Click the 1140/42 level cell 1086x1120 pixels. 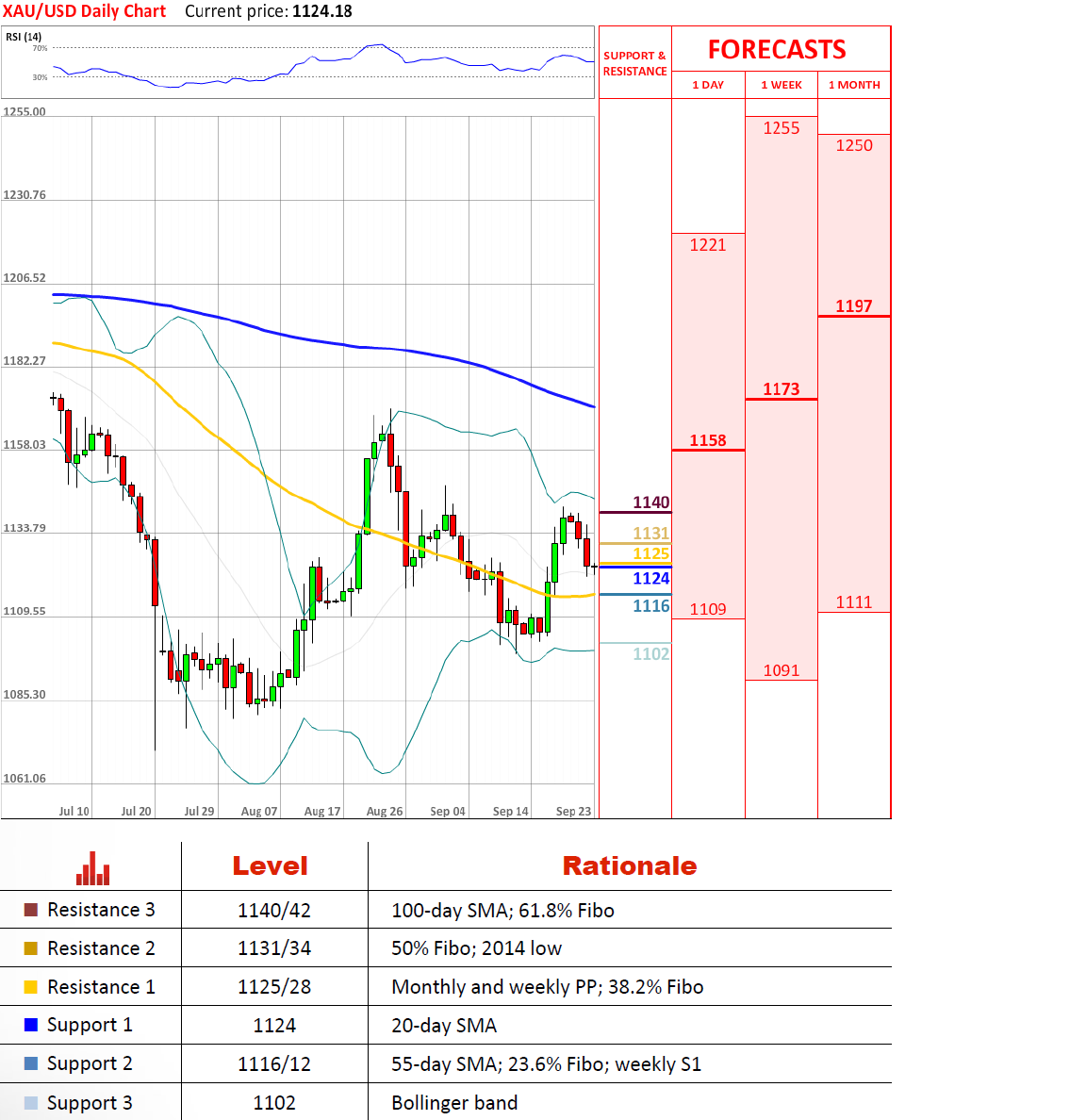274,911
